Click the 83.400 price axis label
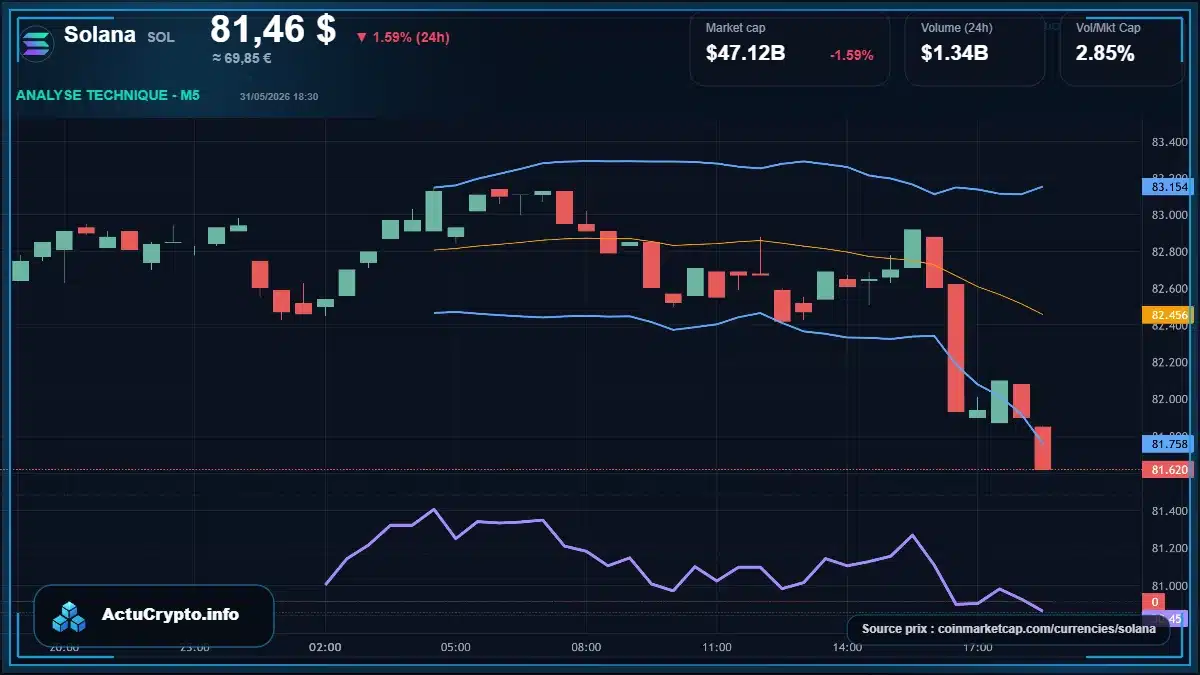1200x675 pixels. (1169, 141)
